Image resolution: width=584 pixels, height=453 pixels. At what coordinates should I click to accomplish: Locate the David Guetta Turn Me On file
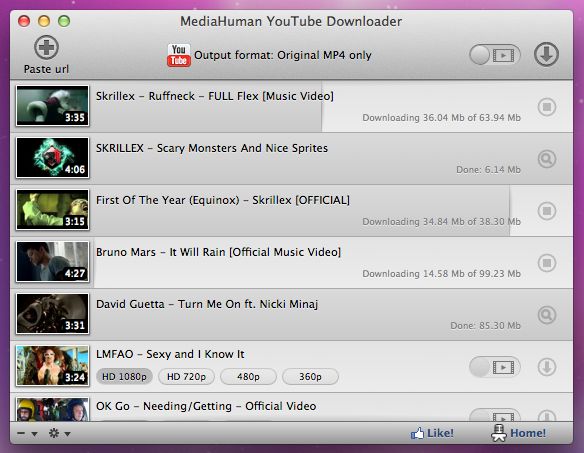coord(547,315)
